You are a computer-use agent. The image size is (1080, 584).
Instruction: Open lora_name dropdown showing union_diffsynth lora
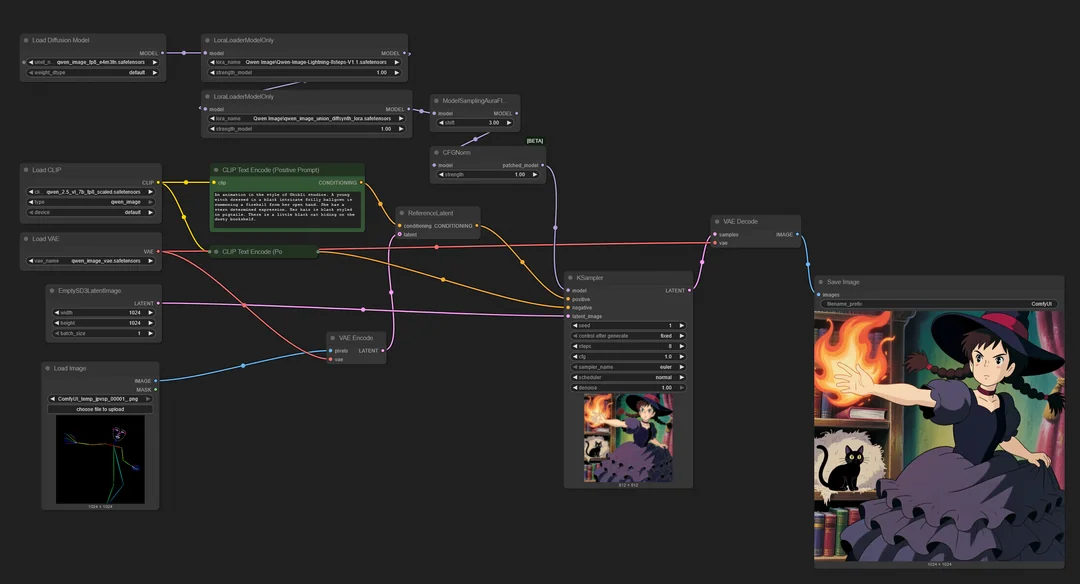tap(307, 118)
